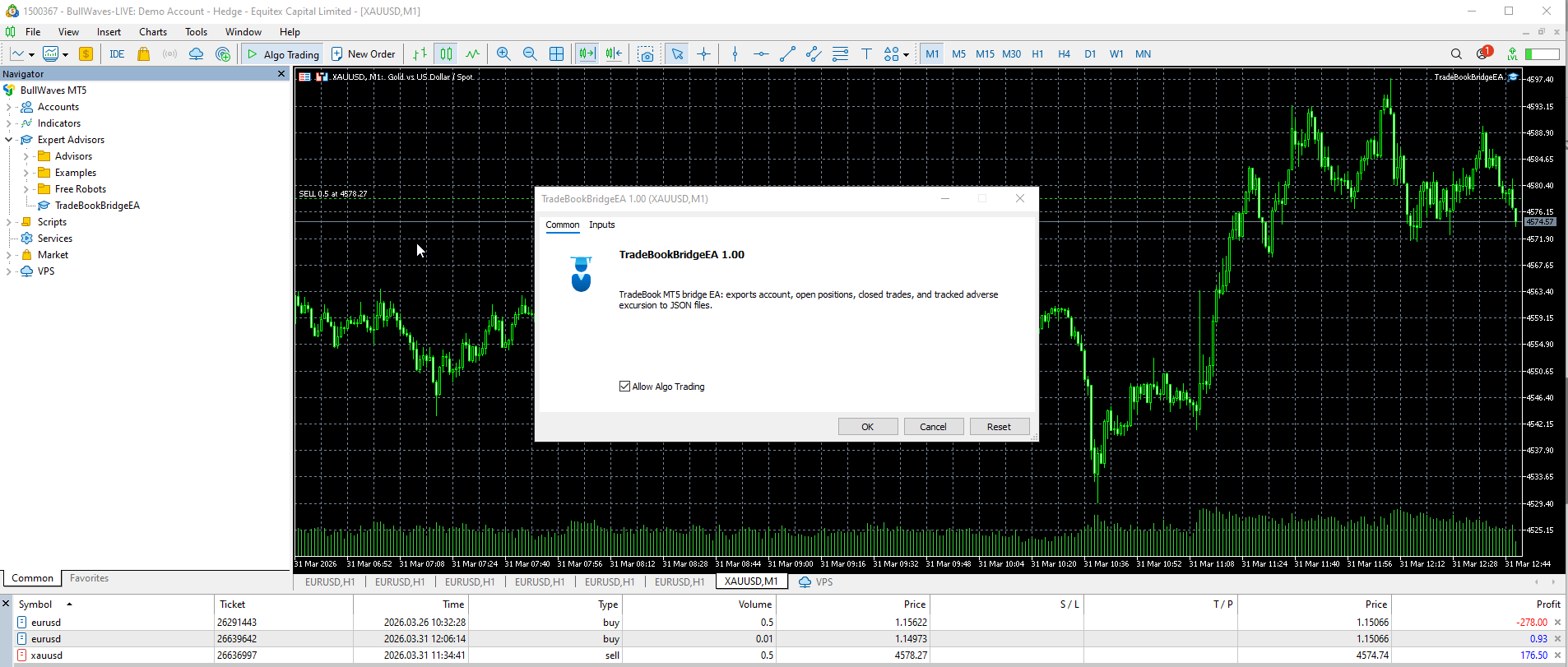Expand the Examples folder

(26, 173)
